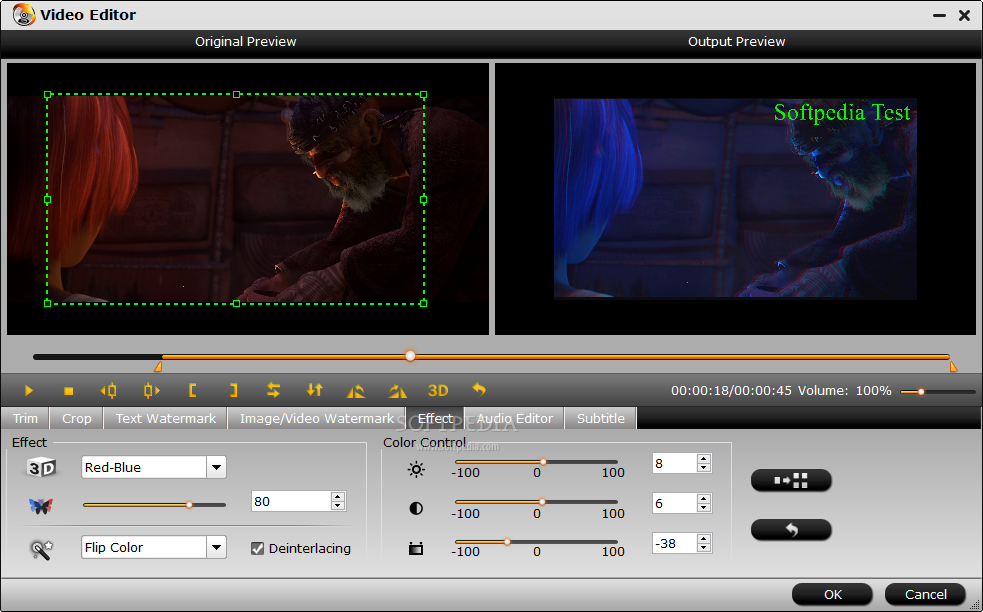Click the apply-to-all button
This screenshot has width=983, height=612.
click(x=791, y=480)
